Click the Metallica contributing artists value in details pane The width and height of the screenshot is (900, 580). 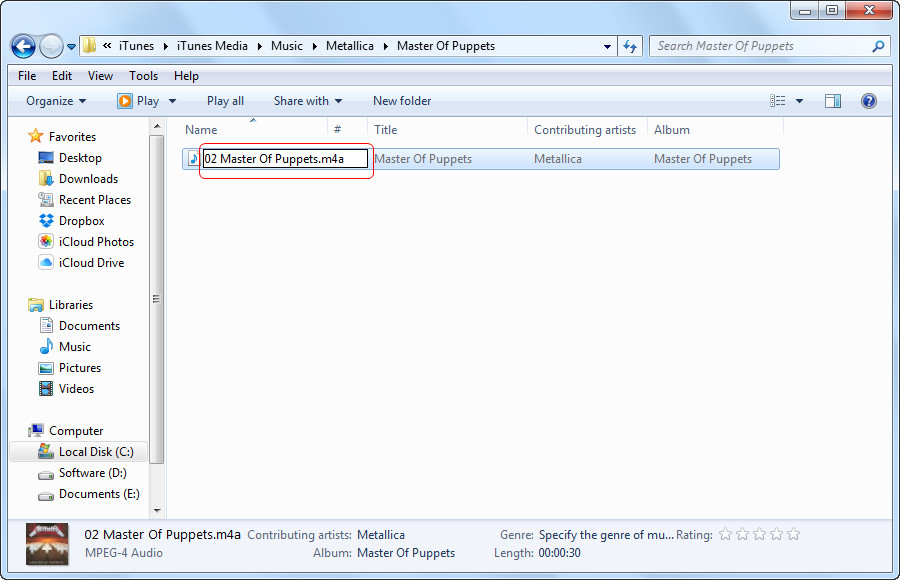coord(381,535)
